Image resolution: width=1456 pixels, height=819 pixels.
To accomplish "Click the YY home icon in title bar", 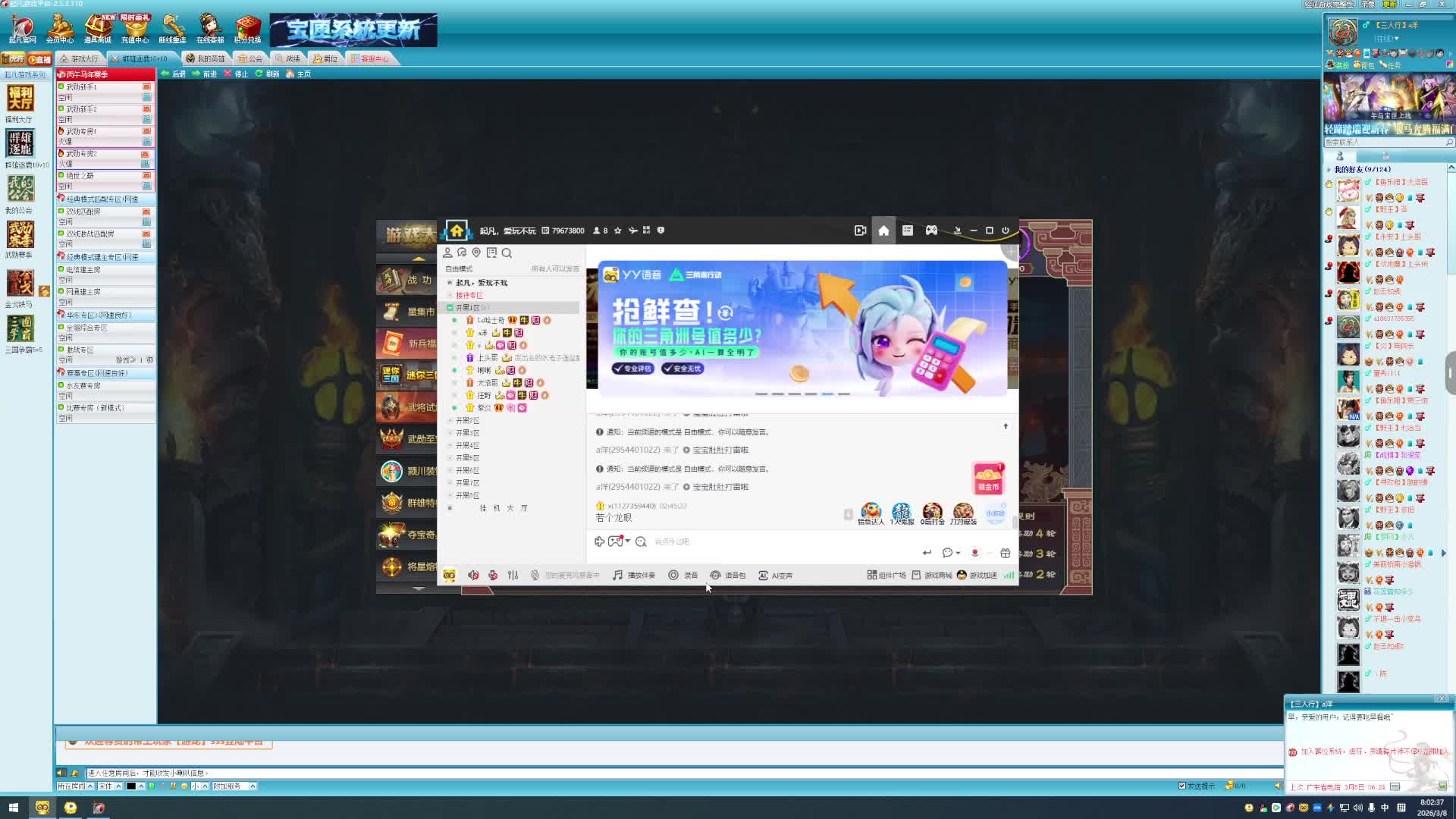I will [883, 231].
